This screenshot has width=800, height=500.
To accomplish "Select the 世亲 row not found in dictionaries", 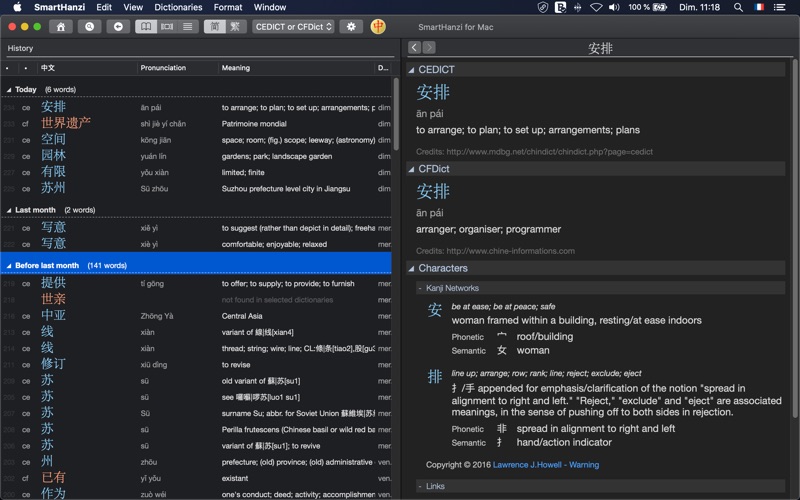I will click(x=196, y=300).
